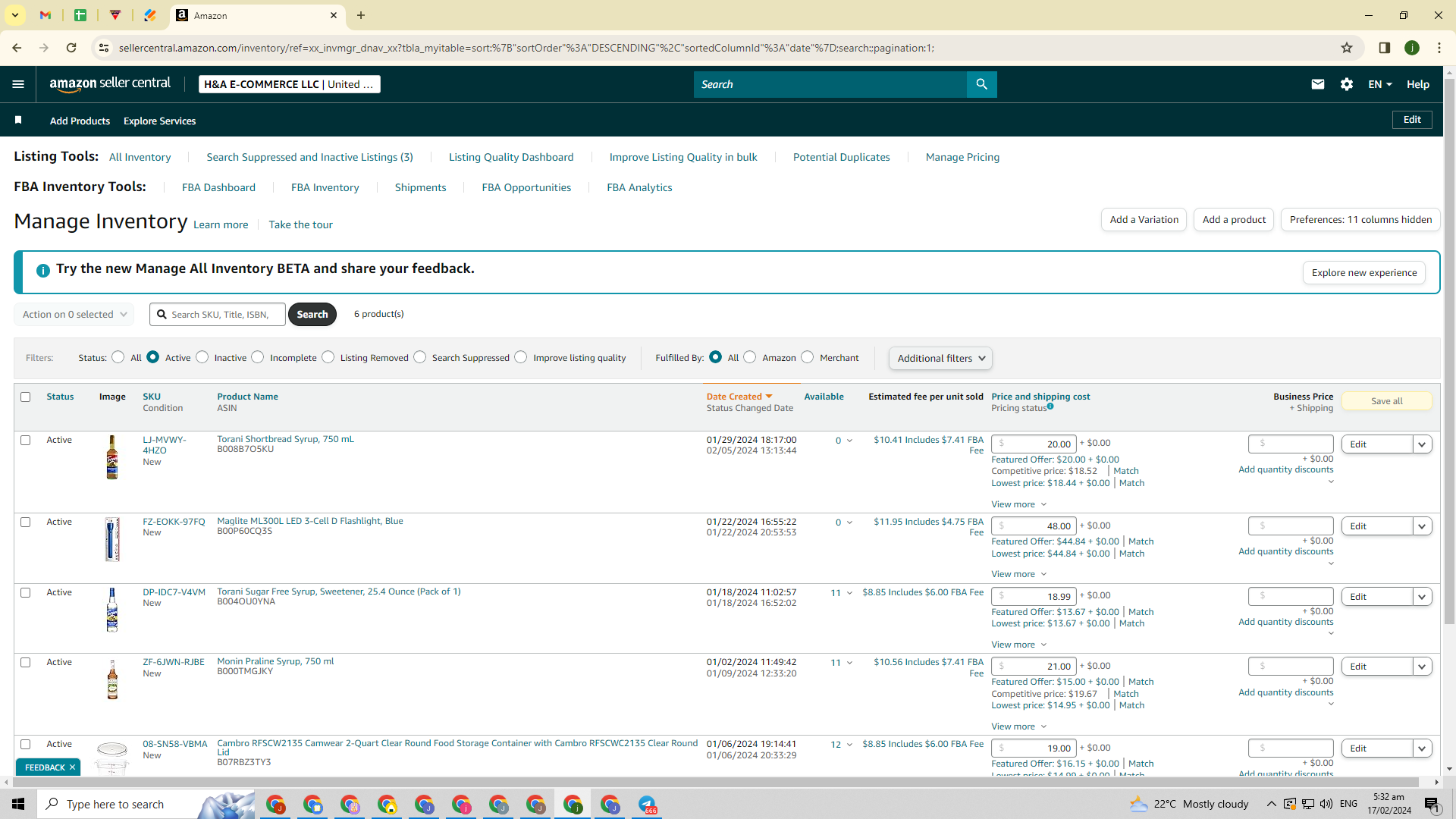Open the Windows Start menu
1456x819 pixels.
pyautogui.click(x=18, y=804)
